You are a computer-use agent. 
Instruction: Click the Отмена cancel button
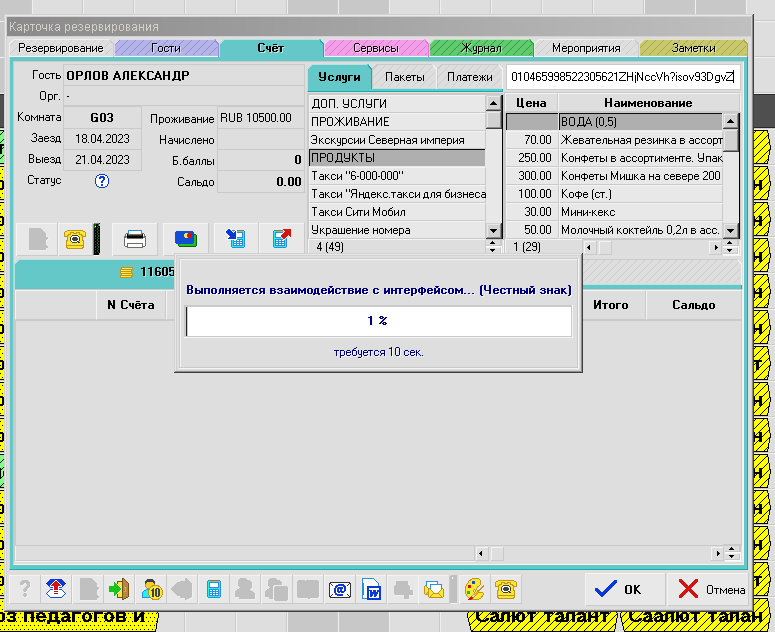click(x=711, y=589)
